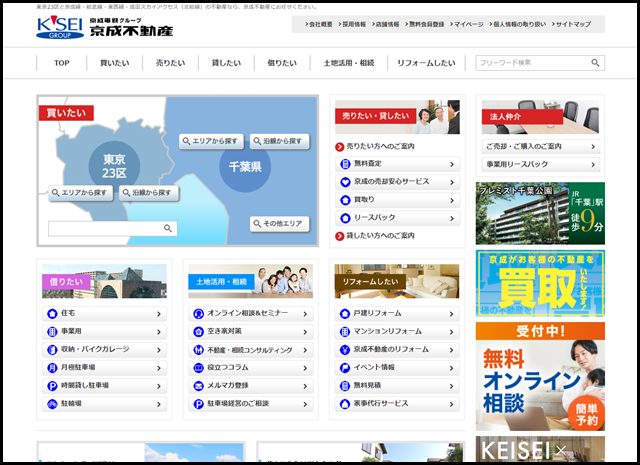The width and height of the screenshot is (640, 465).
Task: Open the TOP navigation item
Action: [x=62, y=63]
